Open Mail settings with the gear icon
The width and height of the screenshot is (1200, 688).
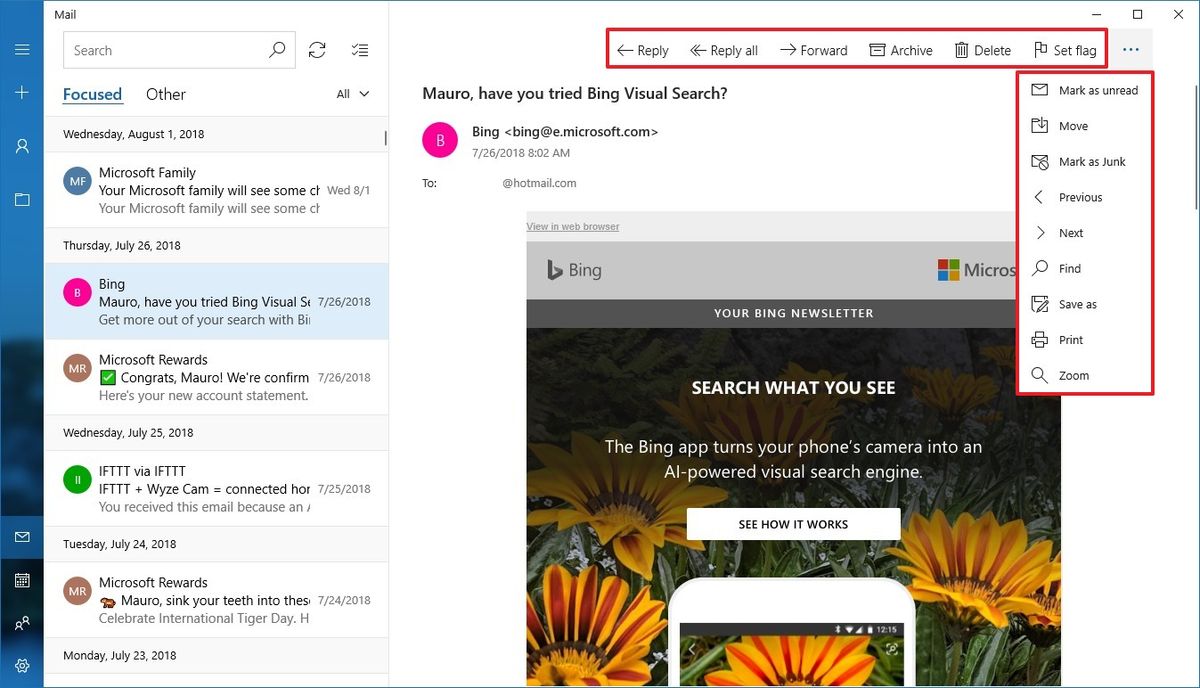pos(22,665)
